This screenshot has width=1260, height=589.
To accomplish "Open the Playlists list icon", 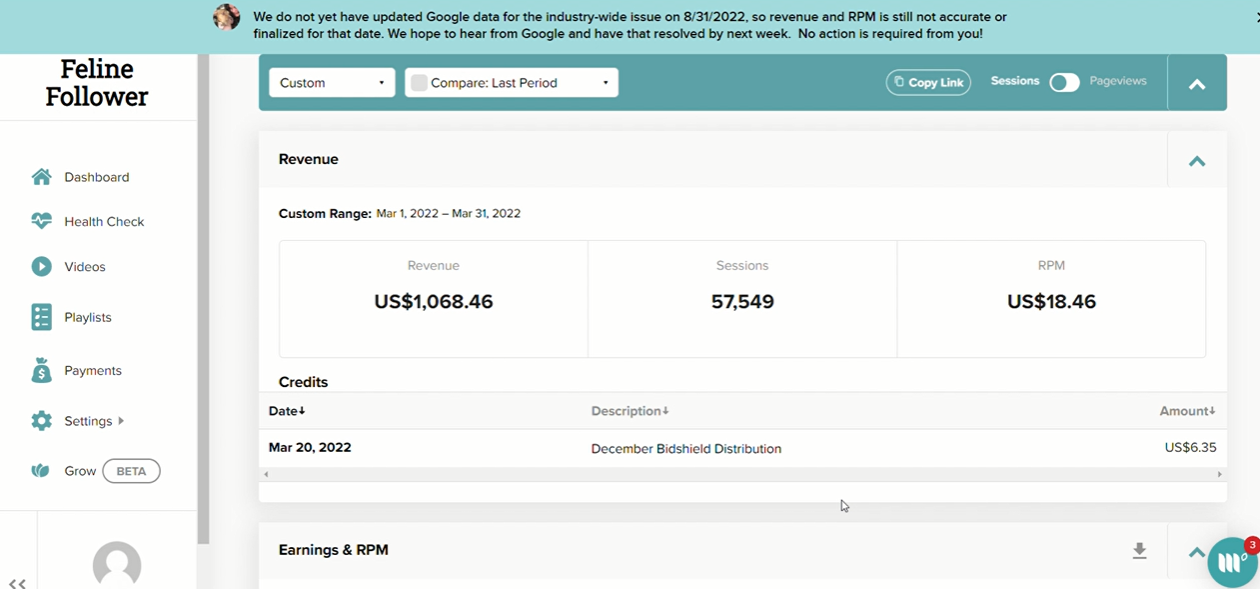I will pyautogui.click(x=41, y=317).
